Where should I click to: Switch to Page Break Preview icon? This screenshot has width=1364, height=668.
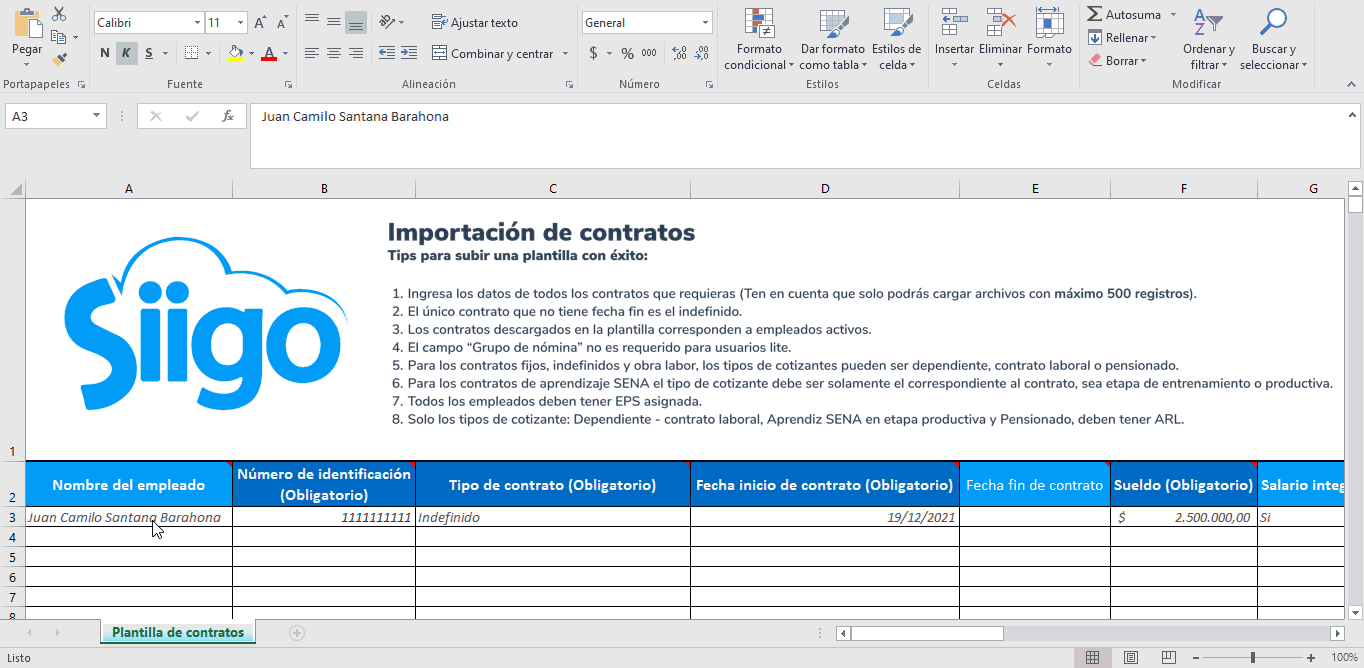pos(1167,657)
